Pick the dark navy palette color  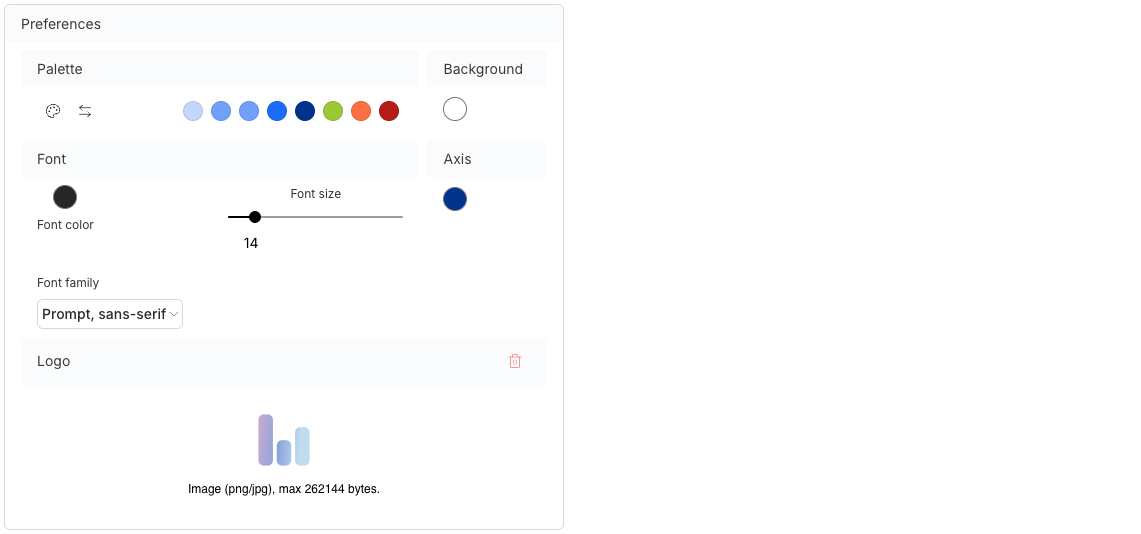click(305, 111)
